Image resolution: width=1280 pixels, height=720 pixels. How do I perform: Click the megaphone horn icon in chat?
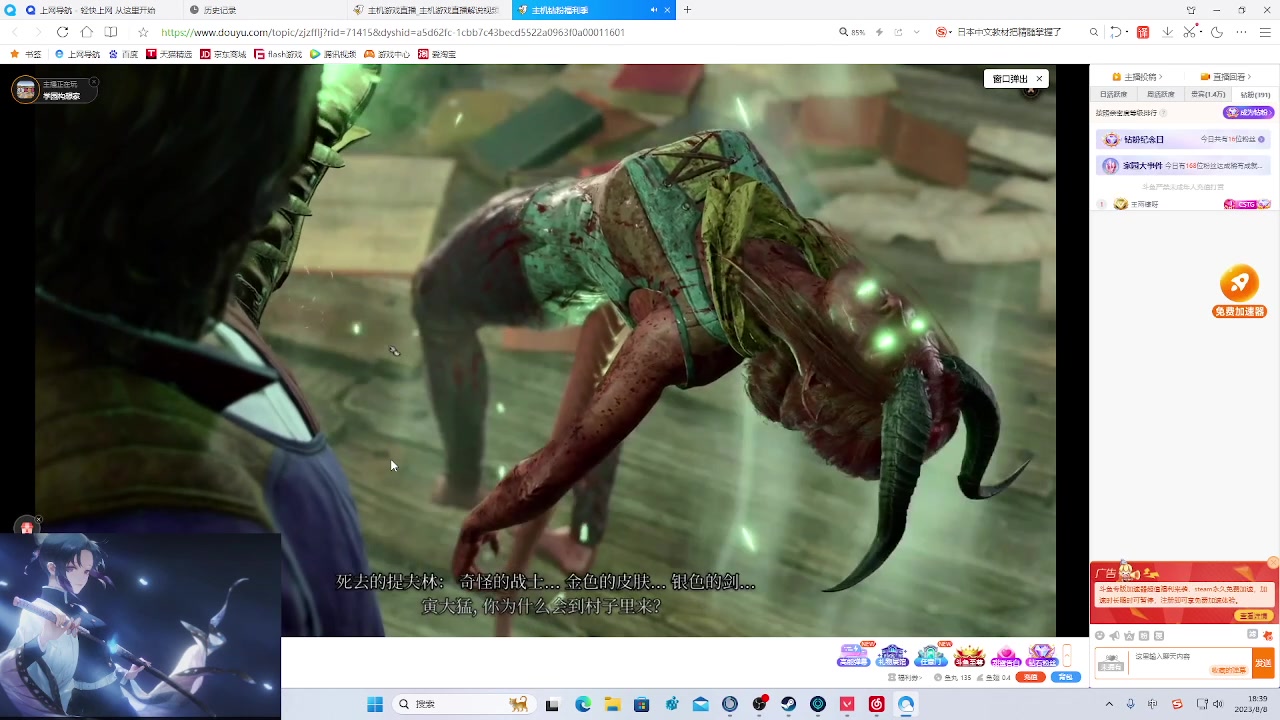click(x=1115, y=636)
